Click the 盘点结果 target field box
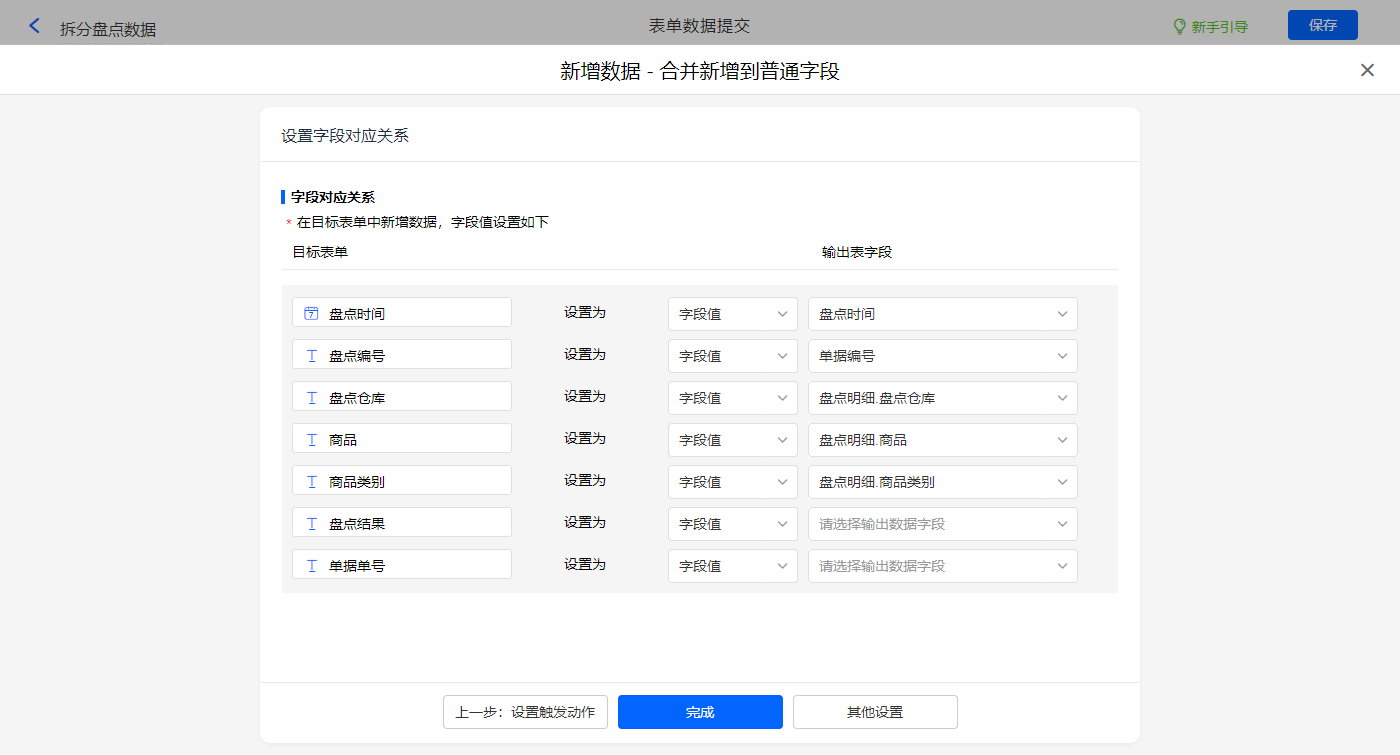Image resolution: width=1400 pixels, height=755 pixels. tap(402, 523)
